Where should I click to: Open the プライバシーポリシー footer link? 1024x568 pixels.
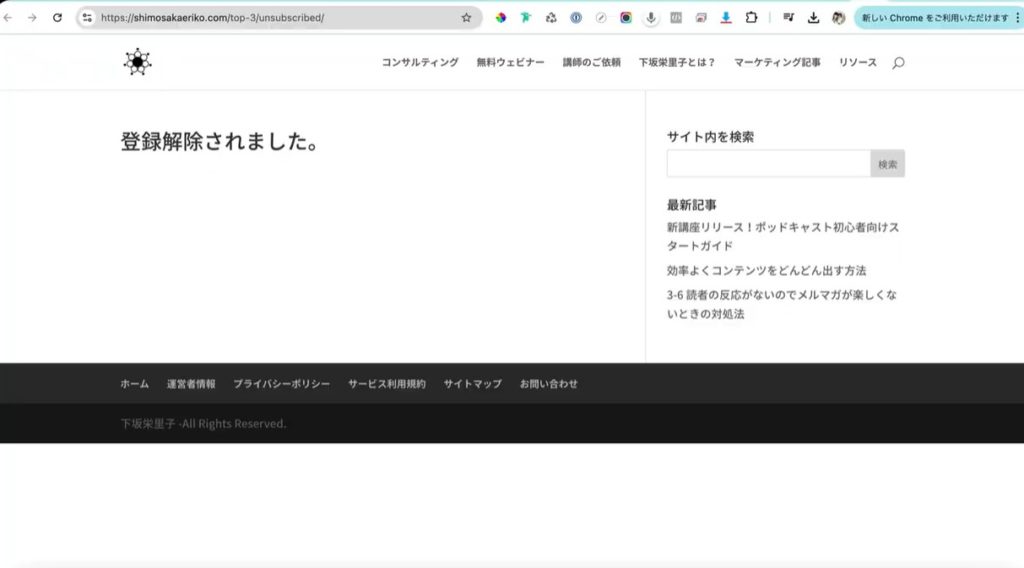click(x=281, y=384)
